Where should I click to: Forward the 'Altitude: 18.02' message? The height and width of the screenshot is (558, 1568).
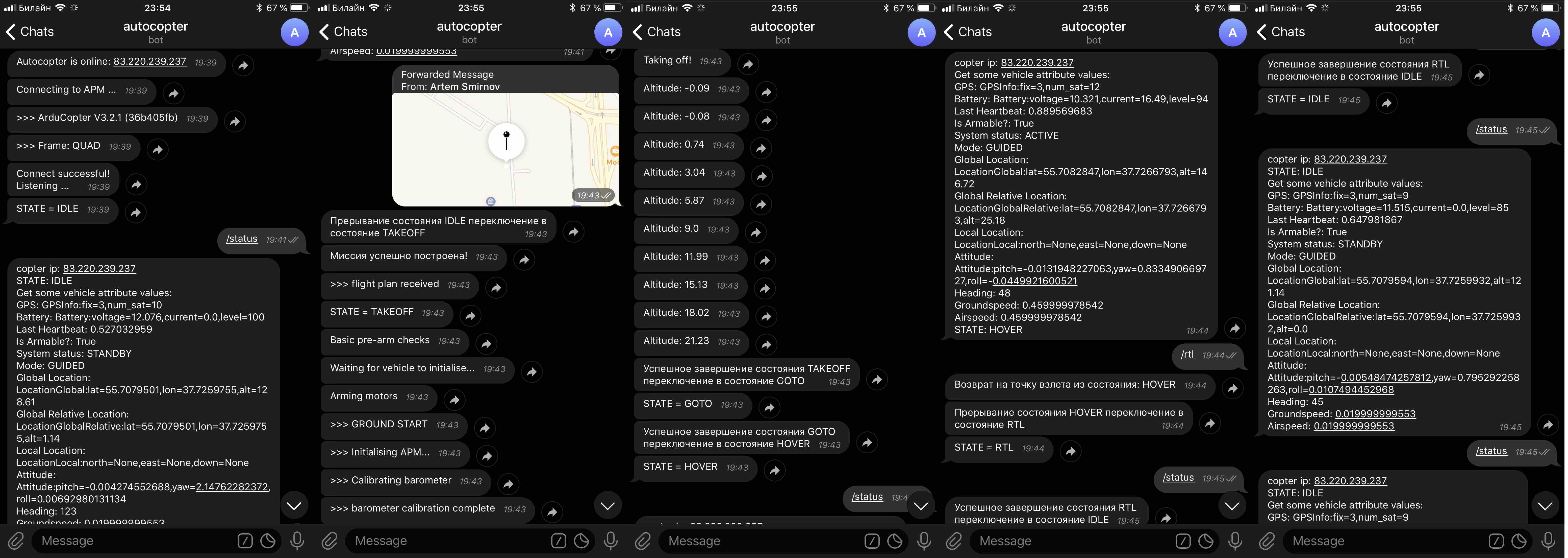(766, 316)
